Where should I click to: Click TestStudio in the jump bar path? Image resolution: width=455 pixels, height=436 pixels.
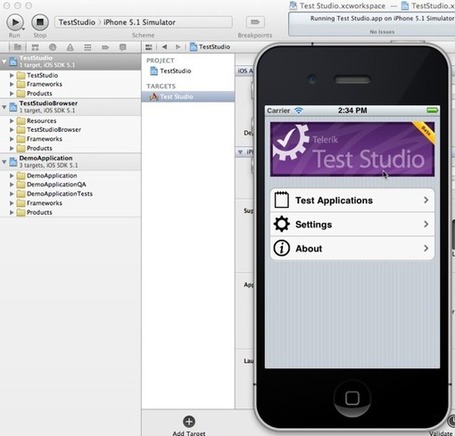pos(210,47)
